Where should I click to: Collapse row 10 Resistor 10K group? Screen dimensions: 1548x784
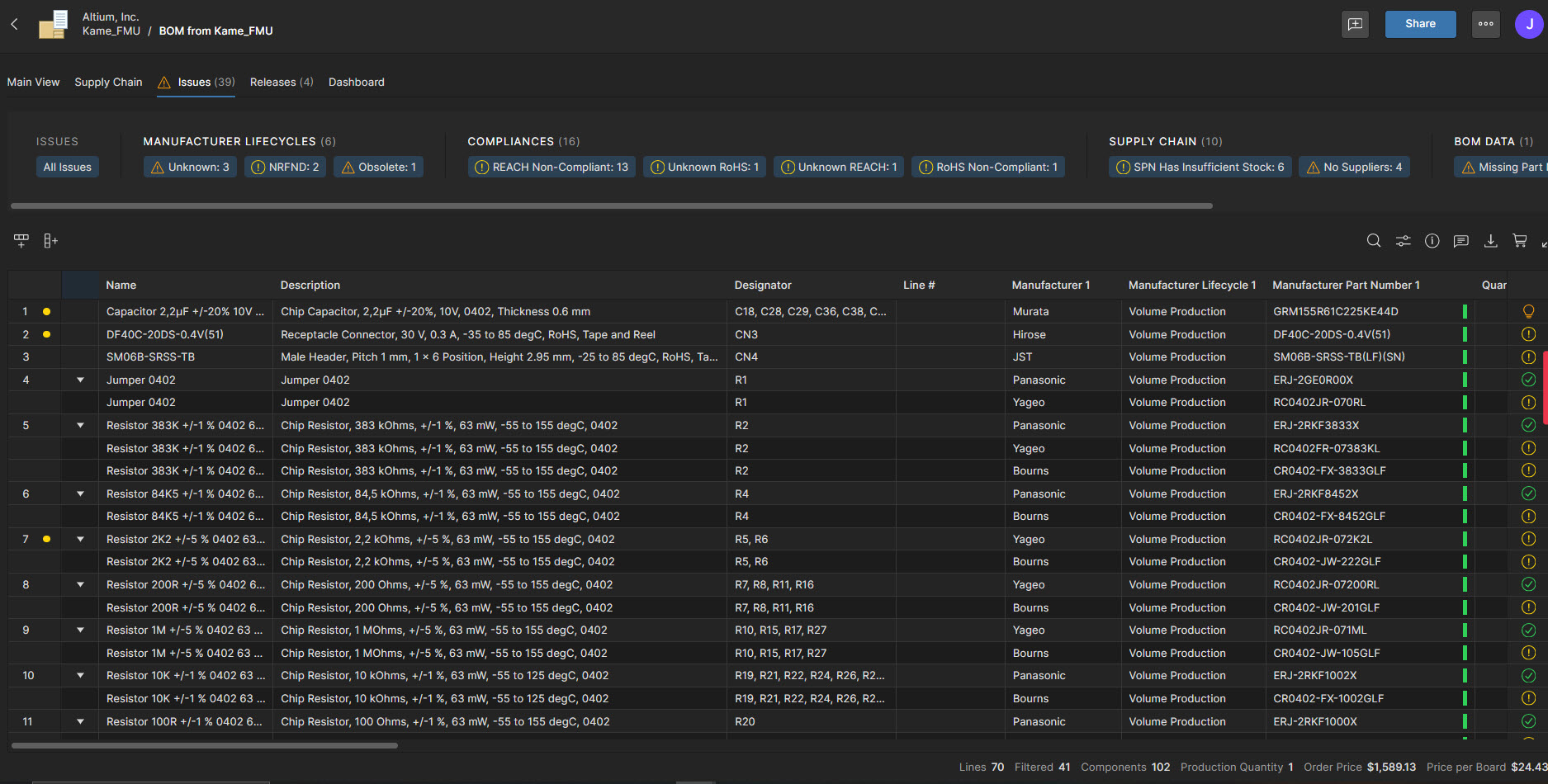80,675
